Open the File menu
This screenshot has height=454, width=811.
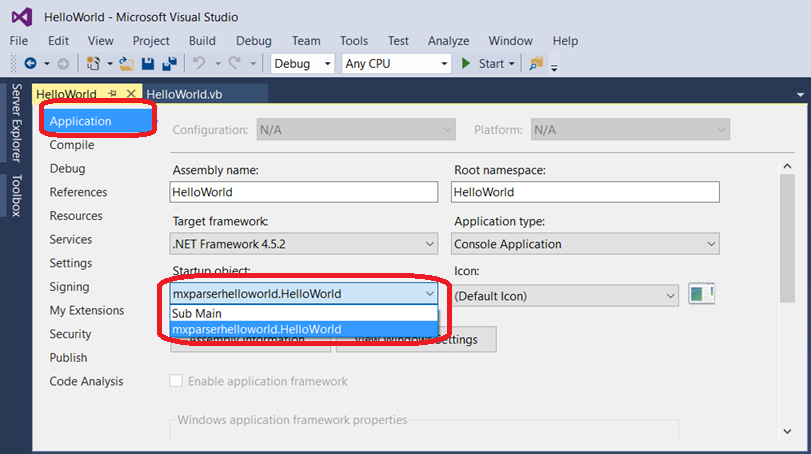pos(19,41)
